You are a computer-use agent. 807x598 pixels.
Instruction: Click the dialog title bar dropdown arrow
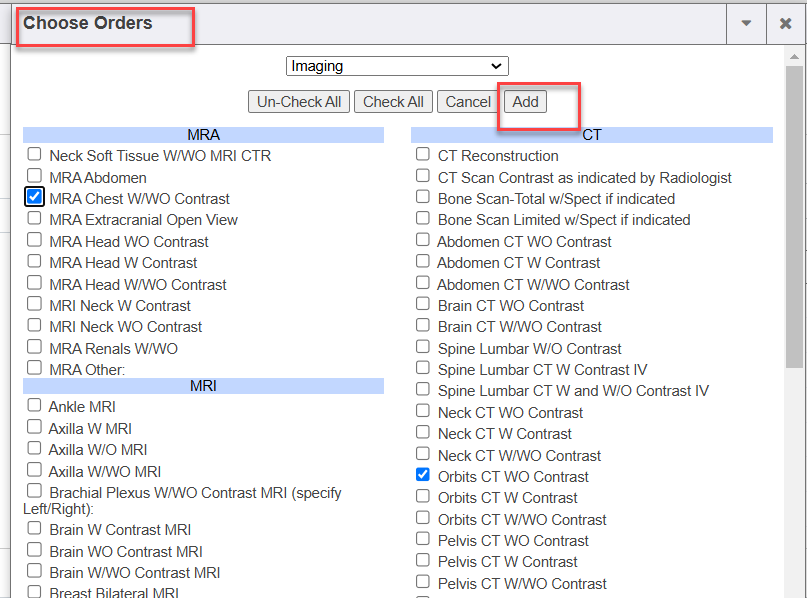pyautogui.click(x=746, y=24)
